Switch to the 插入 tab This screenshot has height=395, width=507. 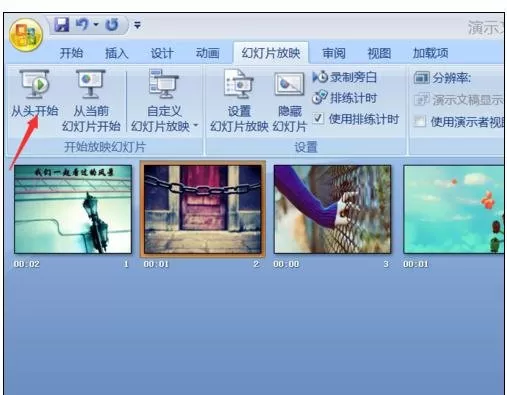coord(116,53)
